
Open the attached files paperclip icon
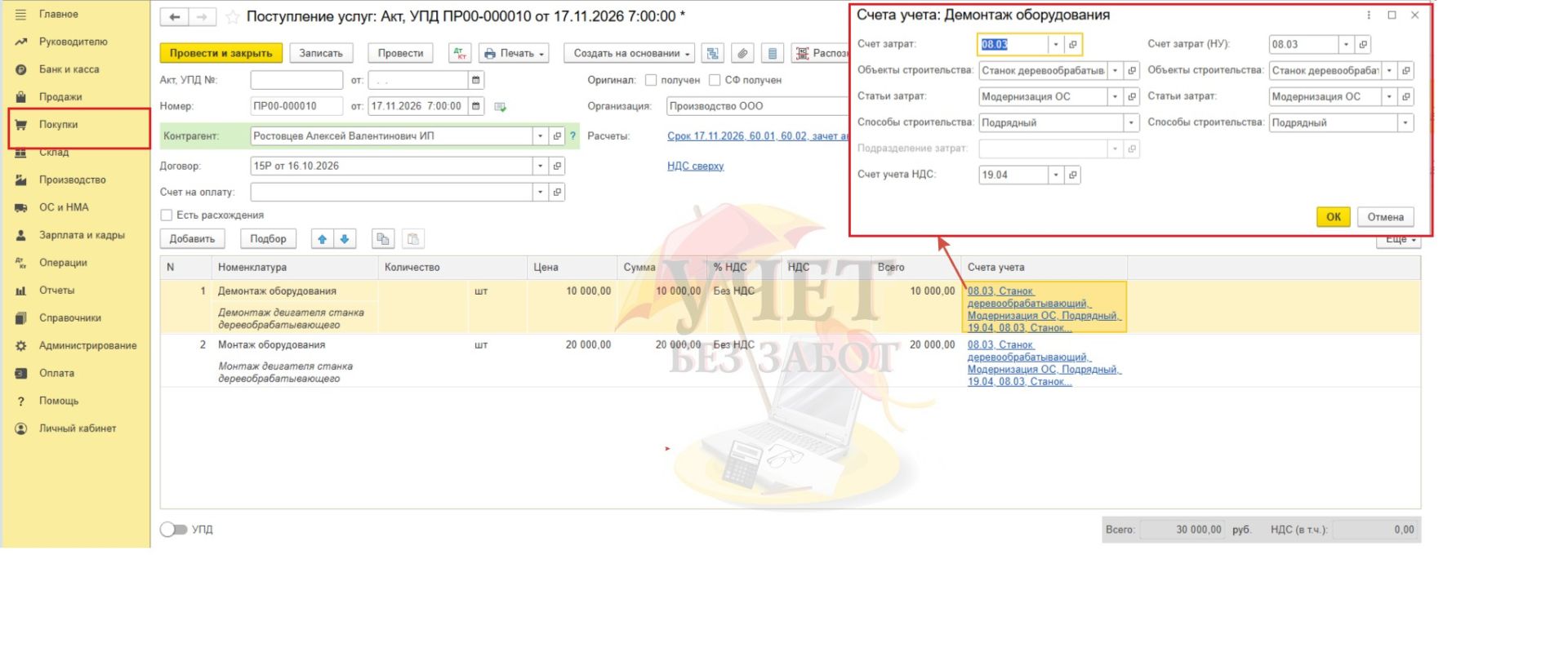742,53
